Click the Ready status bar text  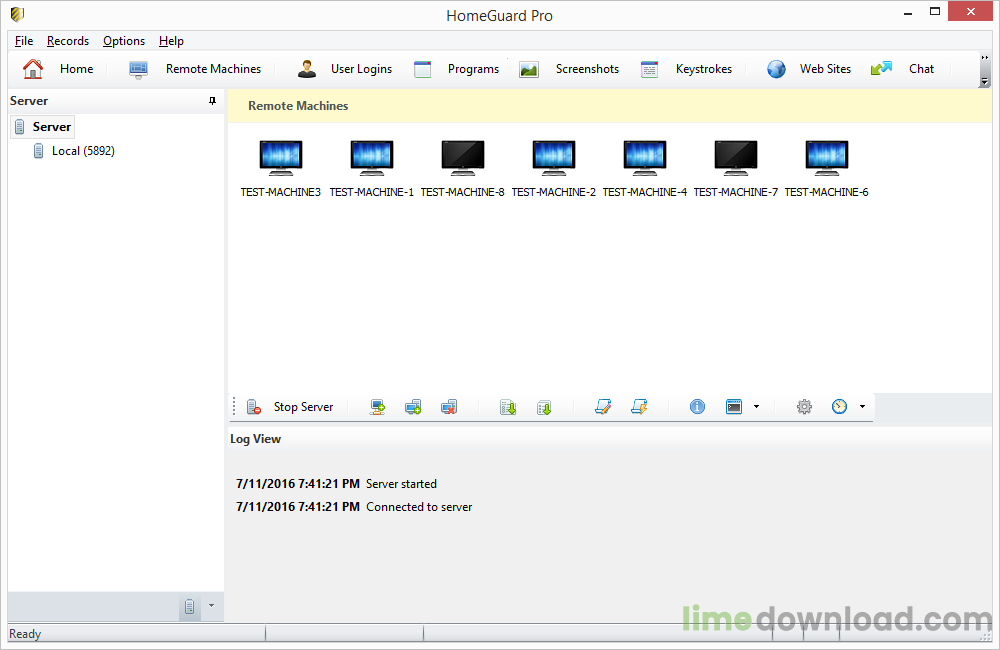pos(25,633)
